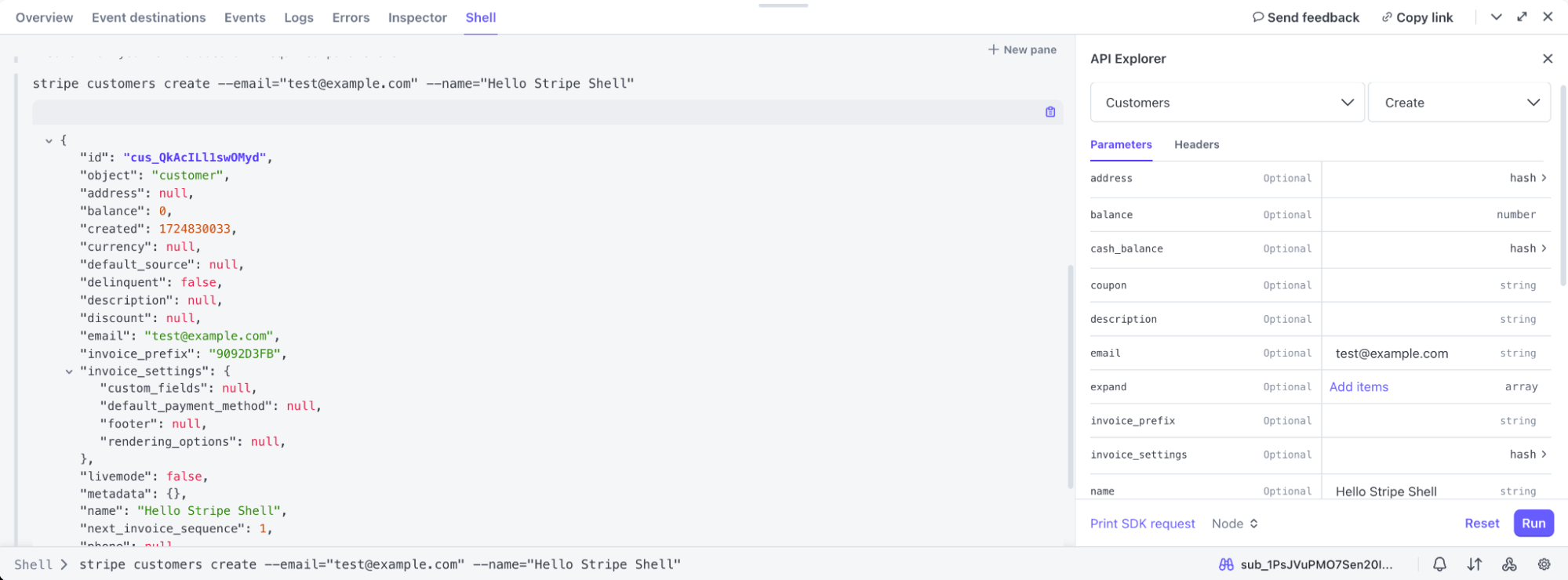Open the Create method dropdown
Screen dimensions: 1568x580
pyautogui.click(x=1459, y=103)
